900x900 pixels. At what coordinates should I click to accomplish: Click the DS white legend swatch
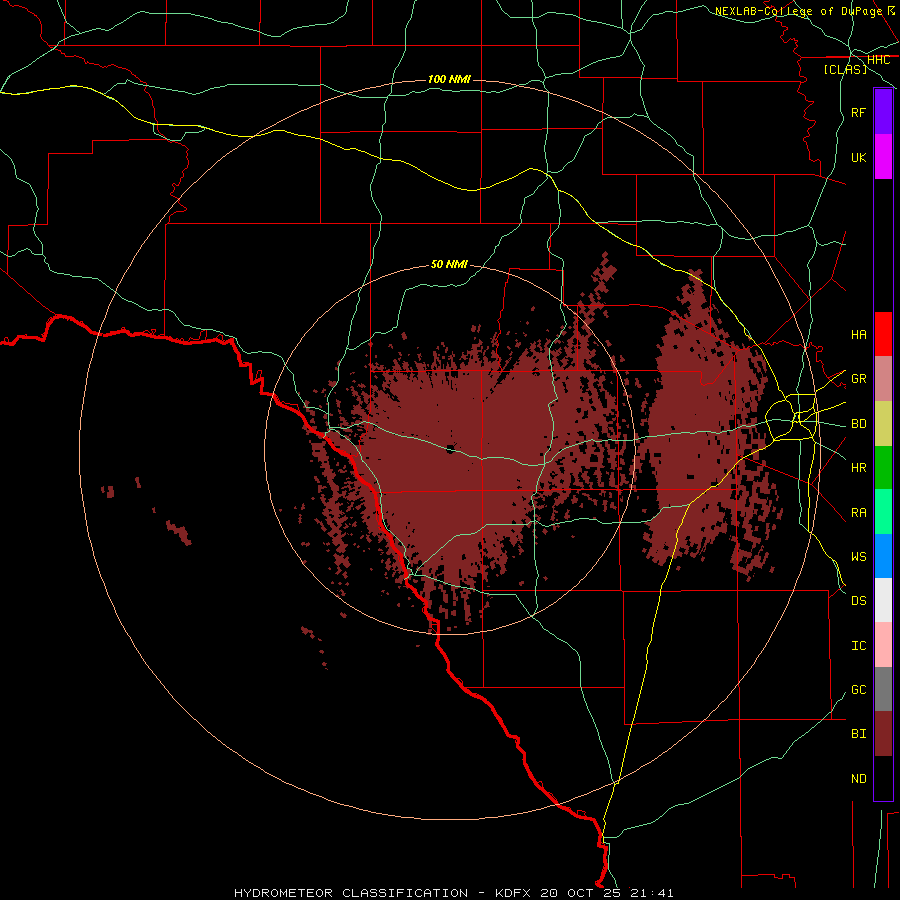[883, 600]
